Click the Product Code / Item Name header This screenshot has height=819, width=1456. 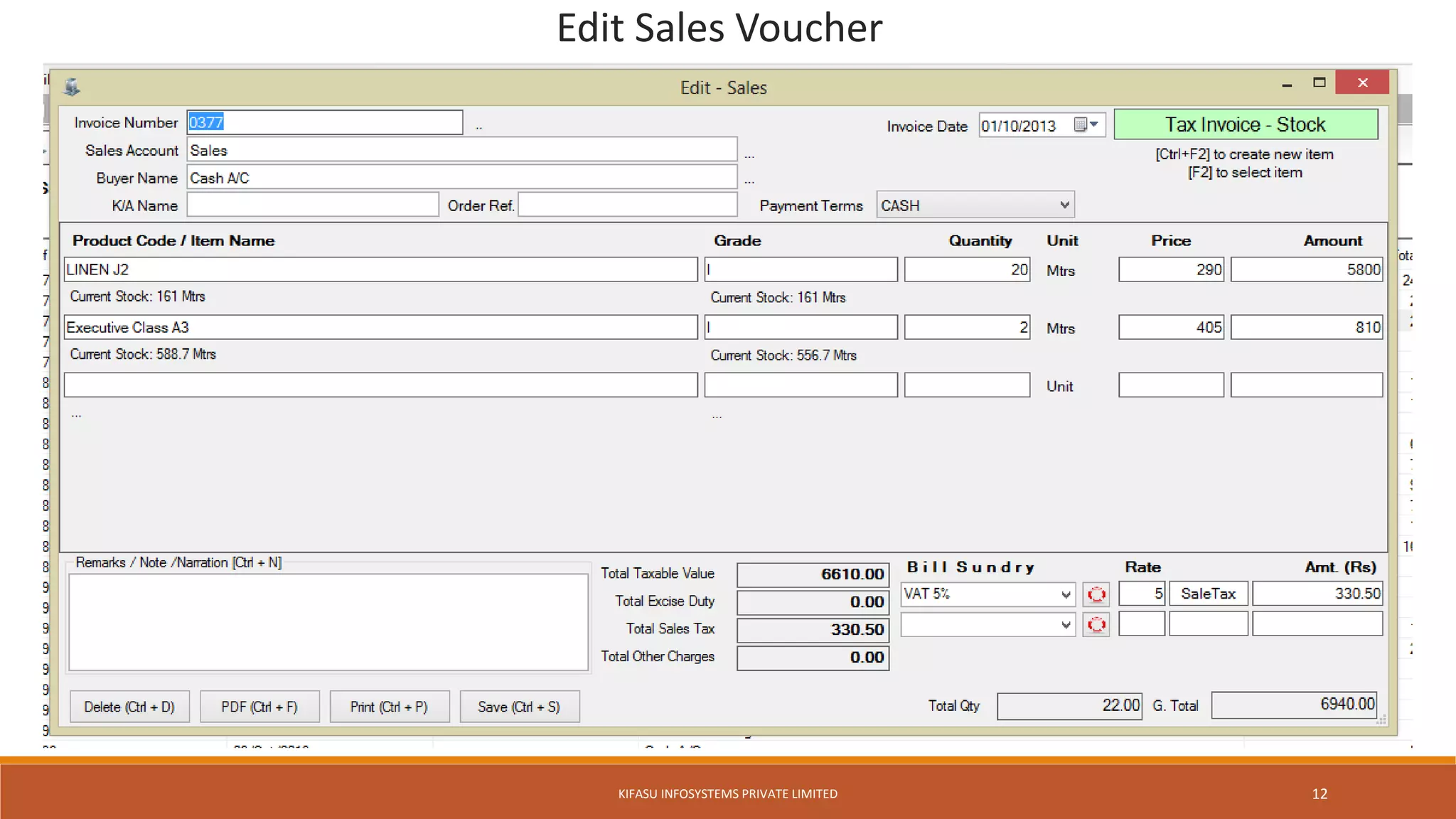coord(173,241)
